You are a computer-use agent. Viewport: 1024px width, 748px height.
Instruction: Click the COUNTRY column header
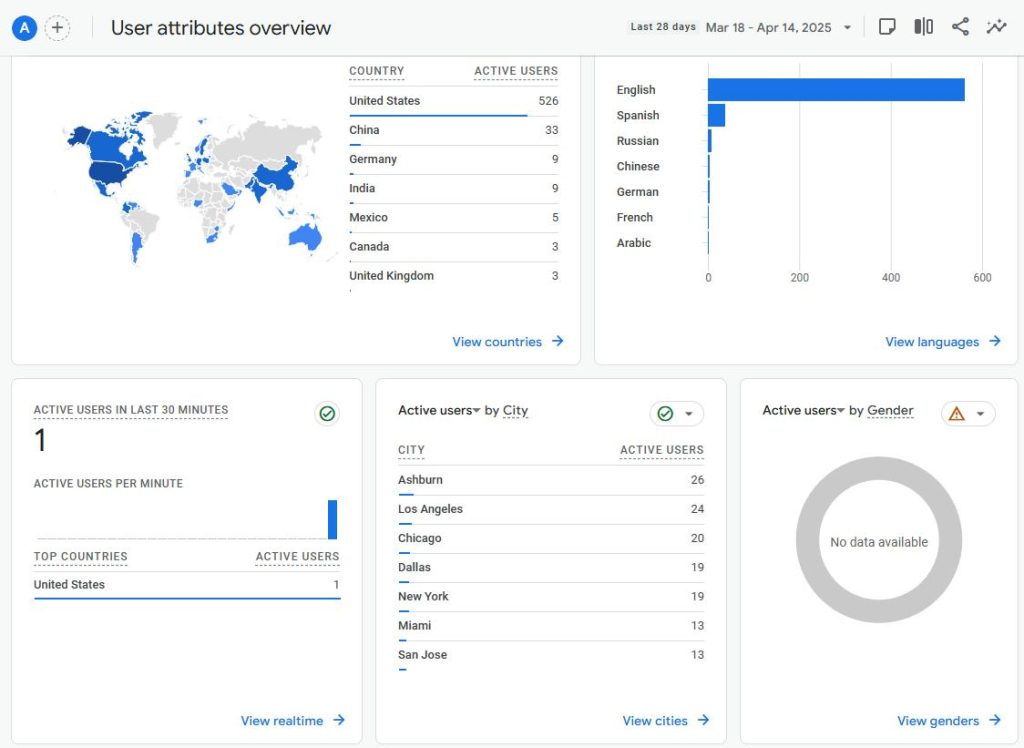click(x=376, y=71)
